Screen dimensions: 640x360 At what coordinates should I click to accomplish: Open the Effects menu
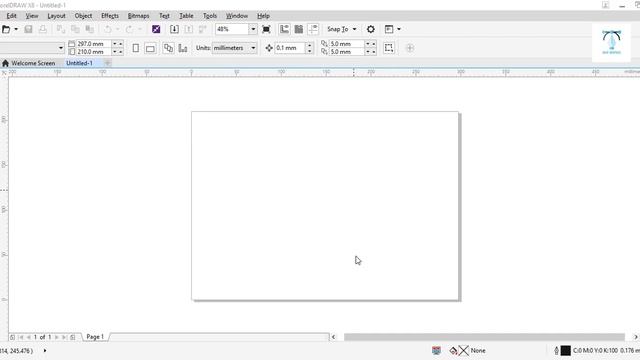[x=110, y=16]
